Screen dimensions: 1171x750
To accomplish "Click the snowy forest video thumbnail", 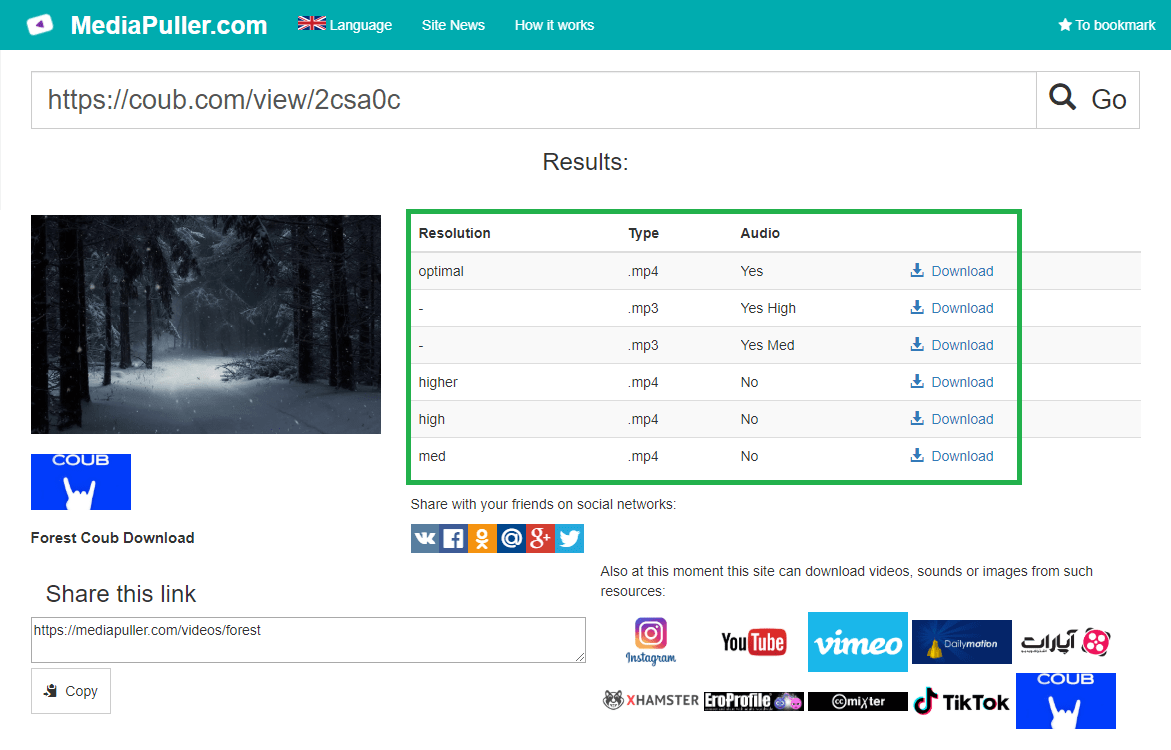I will click(x=205, y=324).
